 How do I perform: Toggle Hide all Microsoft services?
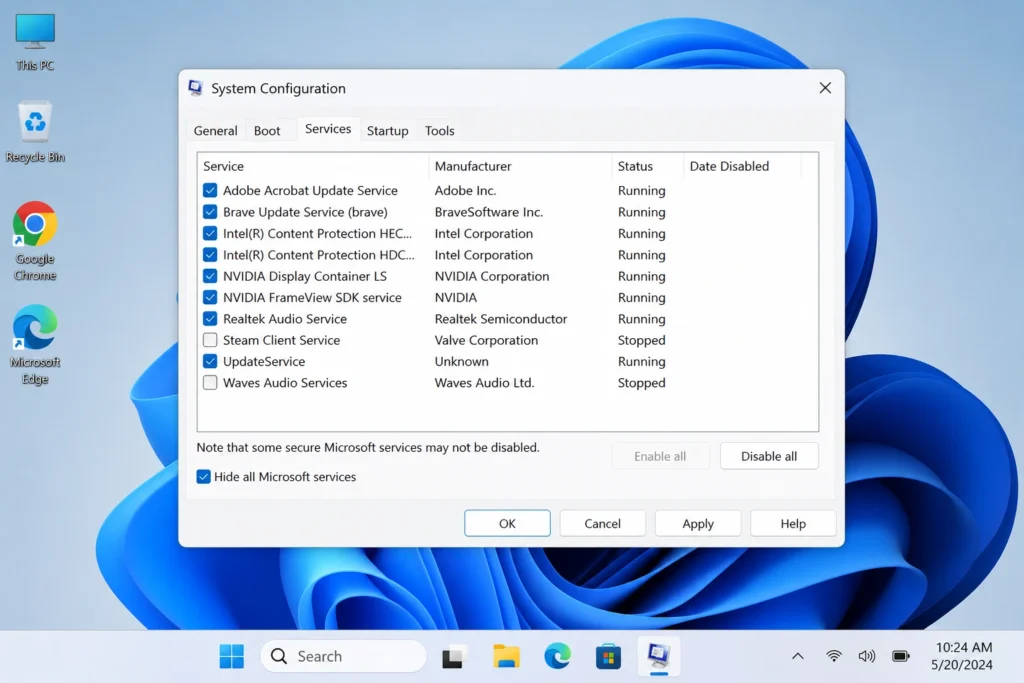pyautogui.click(x=203, y=477)
